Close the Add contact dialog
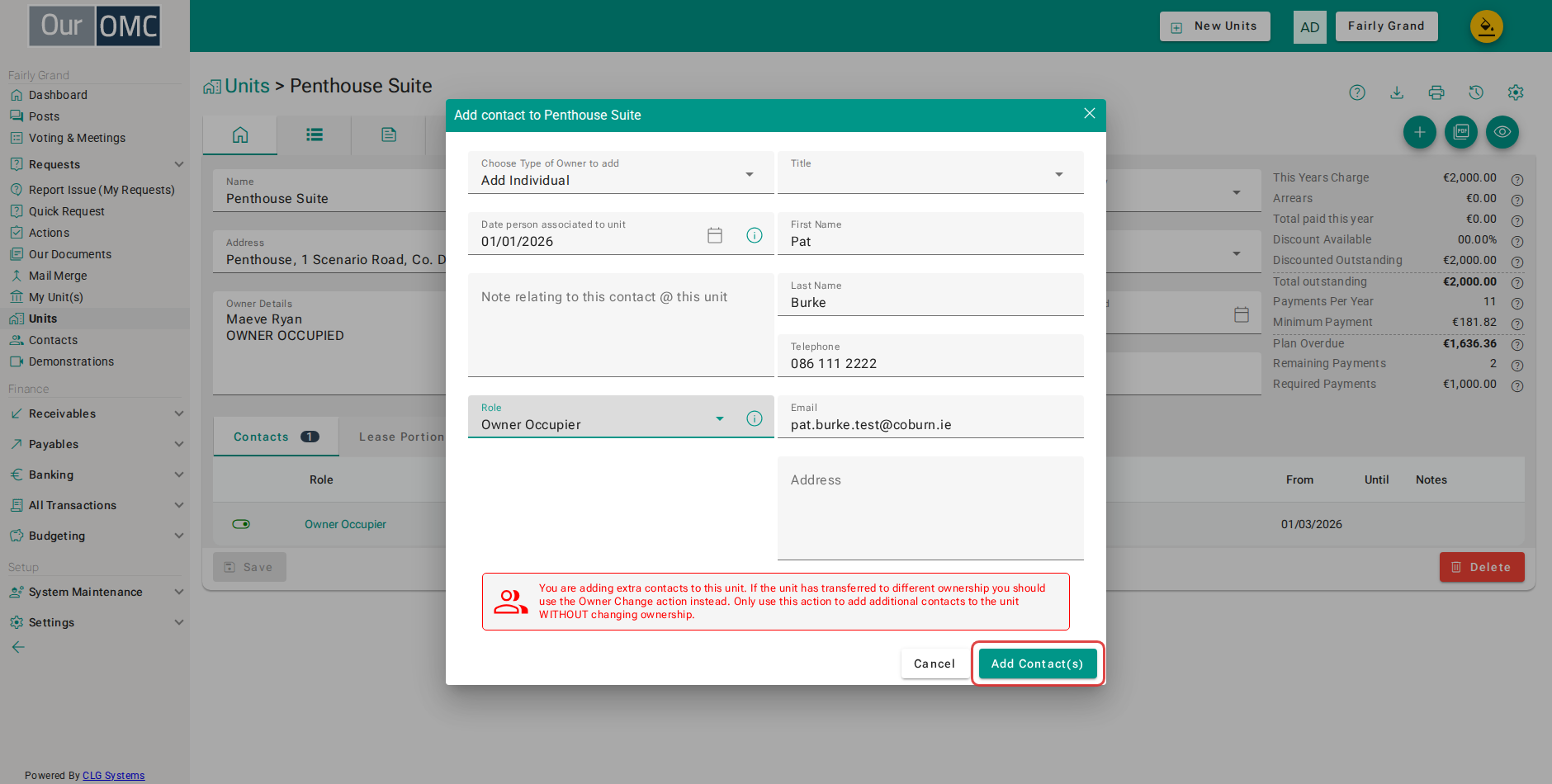The height and width of the screenshot is (784, 1552). 1090,113
